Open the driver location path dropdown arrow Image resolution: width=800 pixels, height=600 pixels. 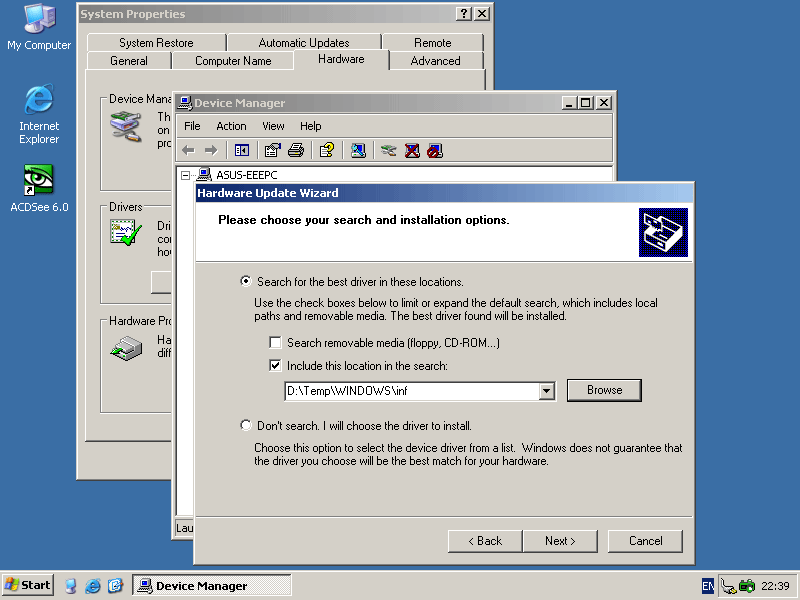(546, 391)
